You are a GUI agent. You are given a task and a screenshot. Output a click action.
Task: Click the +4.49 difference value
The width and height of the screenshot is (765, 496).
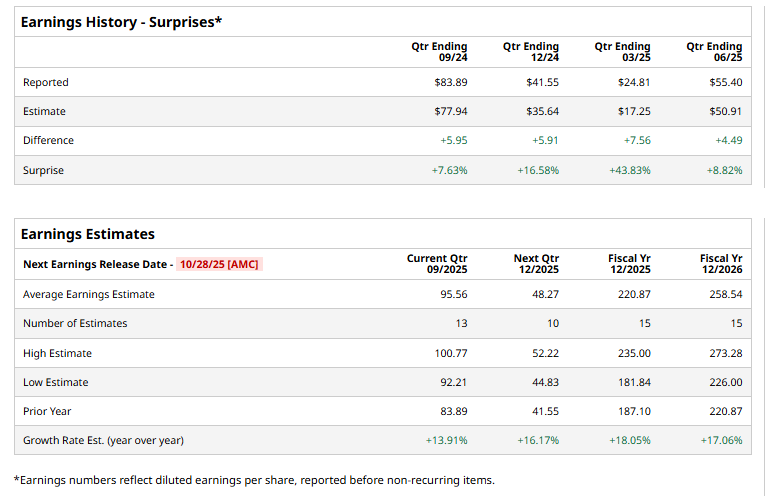point(728,140)
